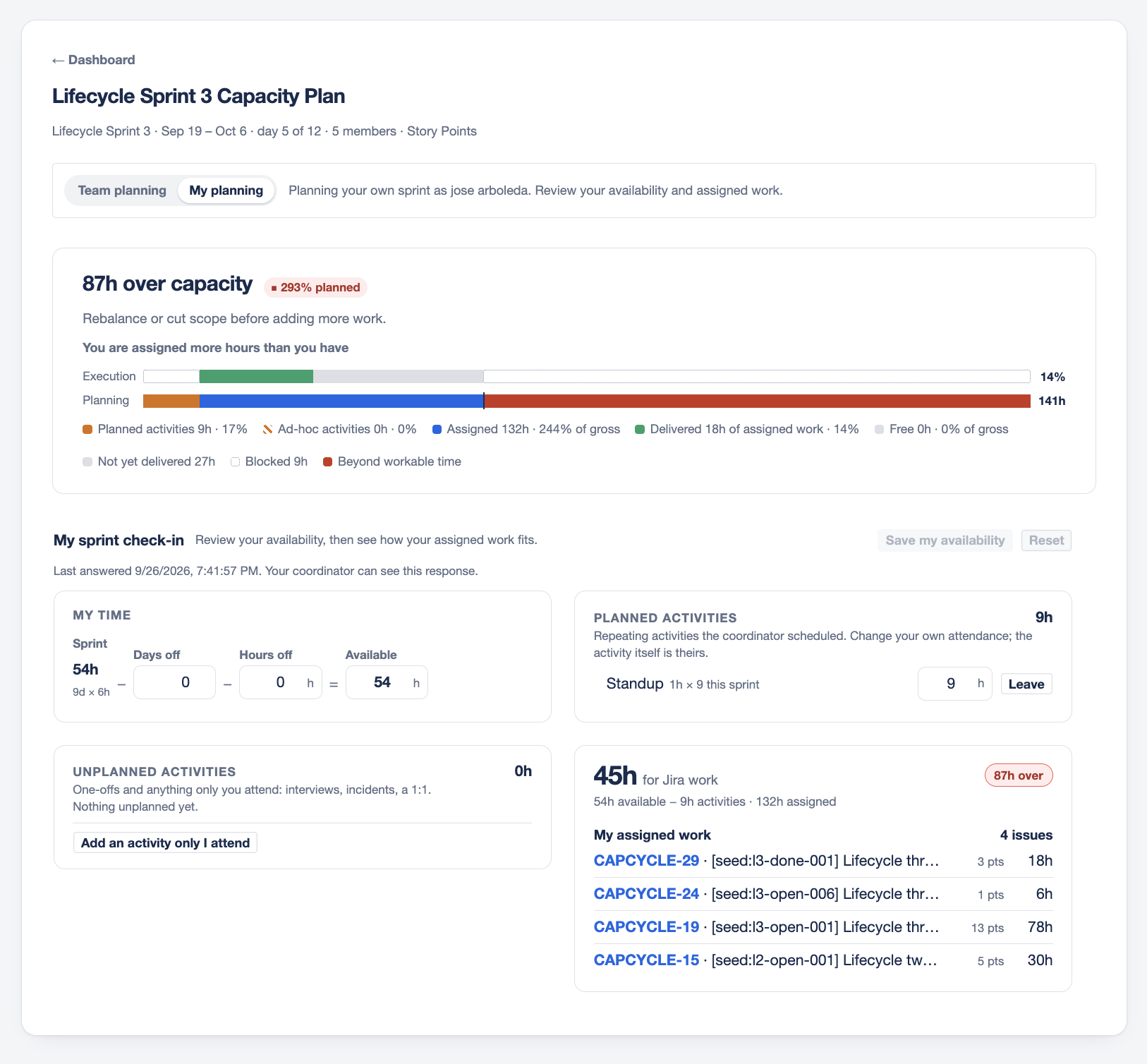
Task: Click '13 pts' value for CAPCYCLE-19
Action: [x=988, y=928]
